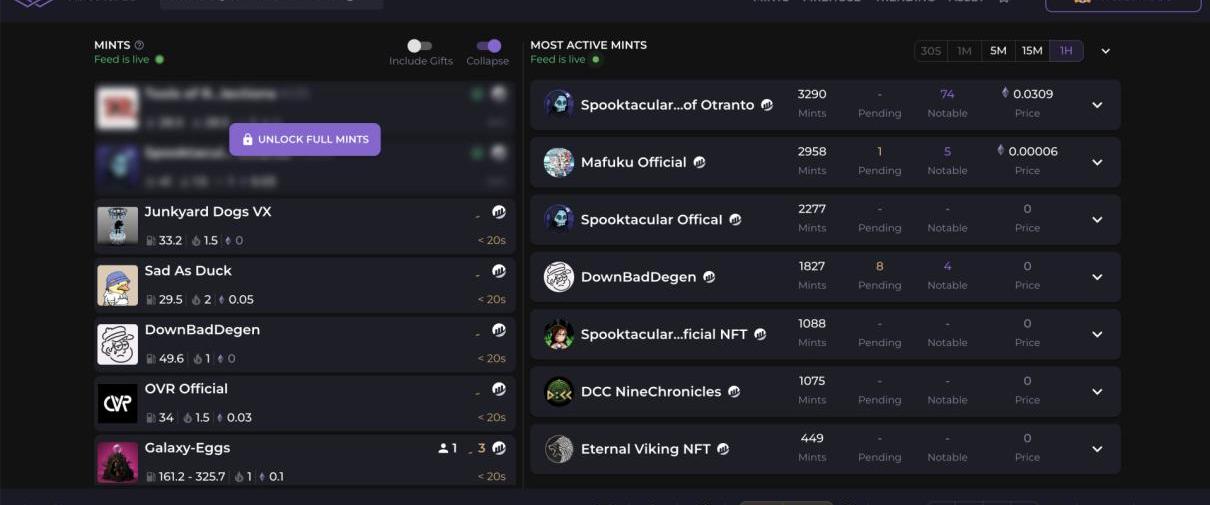Click the Unlock Full Mints button

coord(305,140)
